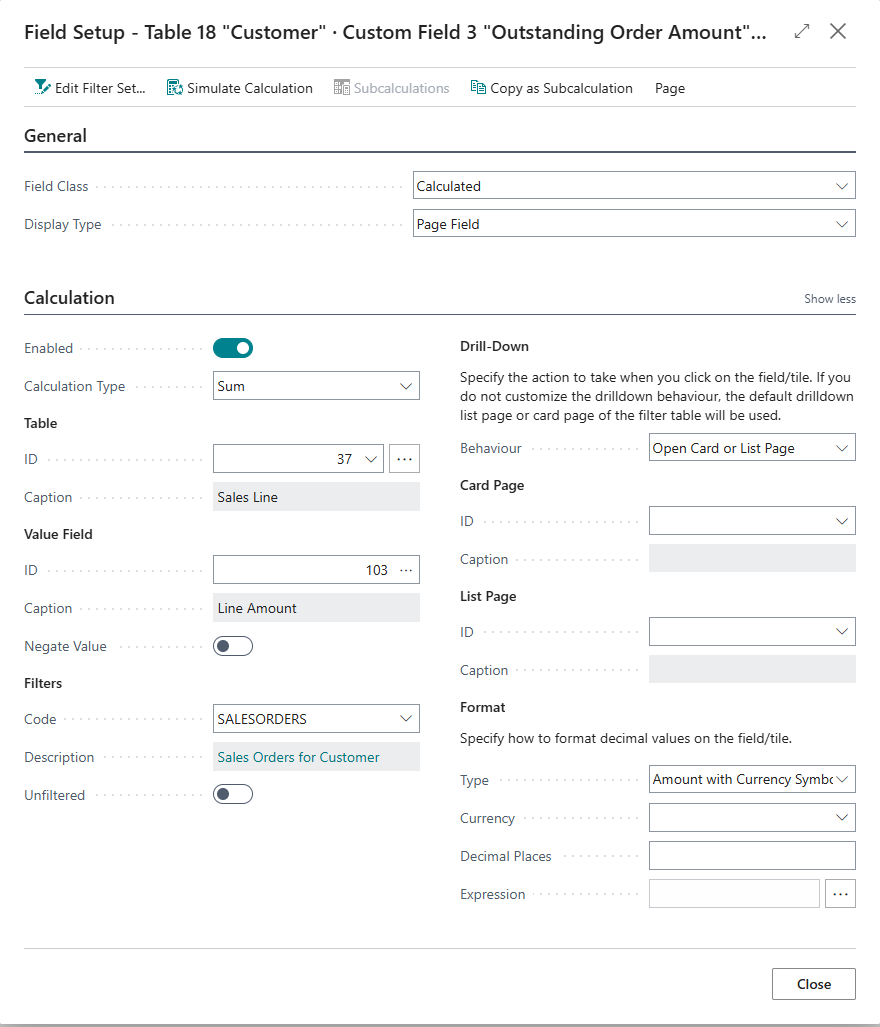The image size is (880, 1027).
Task: Open Expression assist-edit ellipsis button
Action: tap(840, 893)
